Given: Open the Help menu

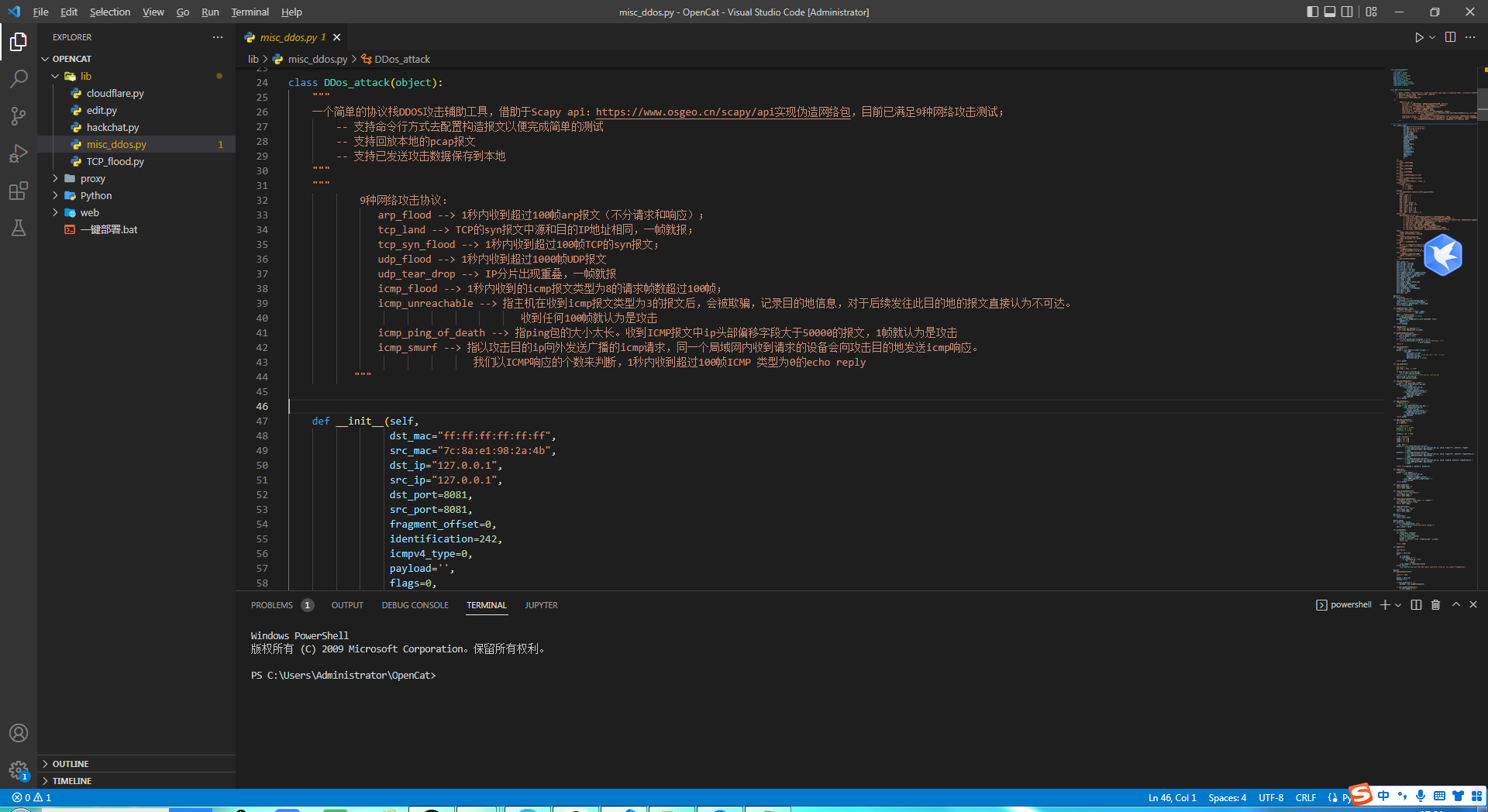Looking at the screenshot, I should tap(291, 12).
